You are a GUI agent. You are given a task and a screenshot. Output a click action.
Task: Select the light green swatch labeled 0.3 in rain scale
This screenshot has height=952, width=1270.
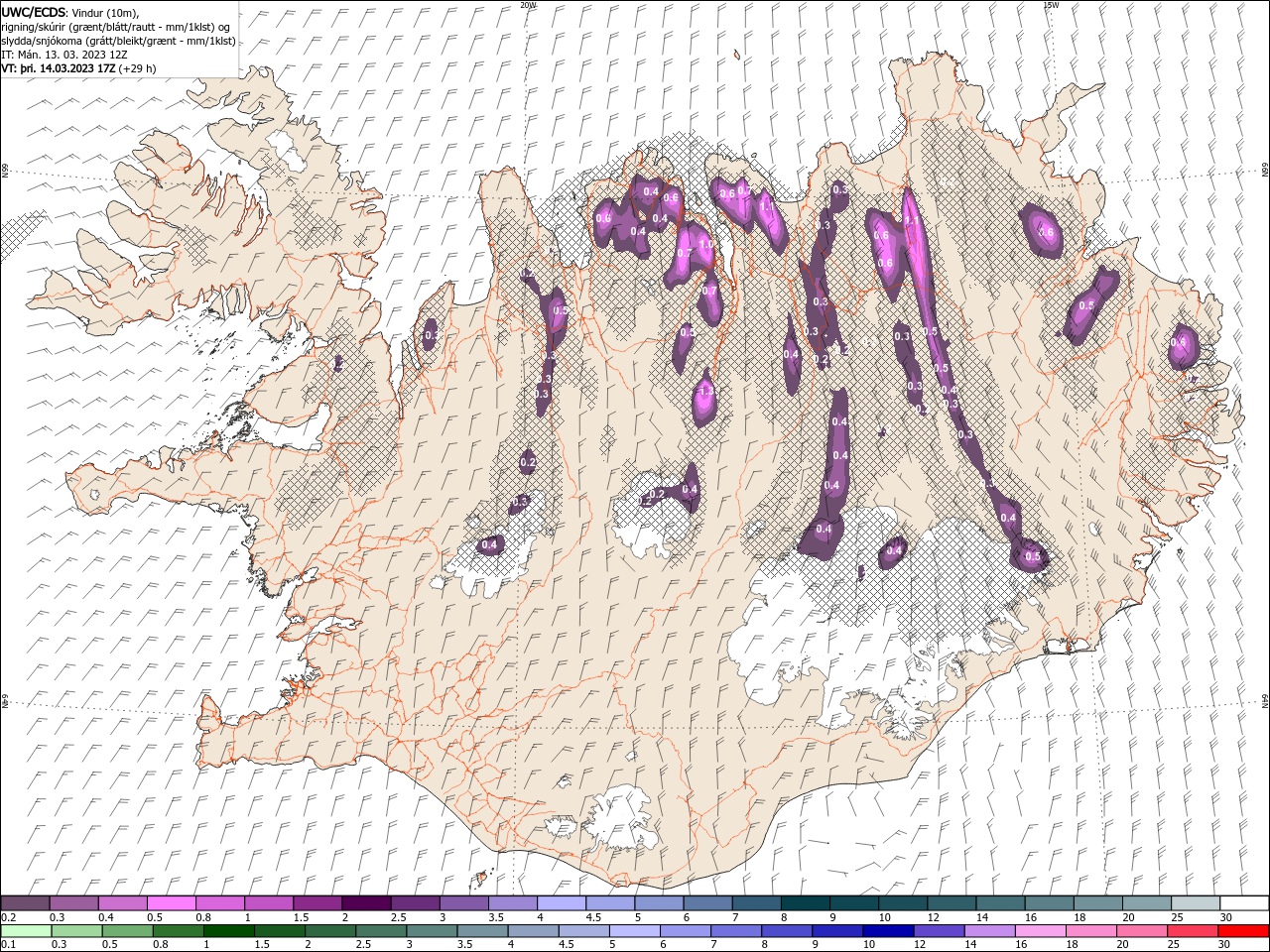[76, 931]
